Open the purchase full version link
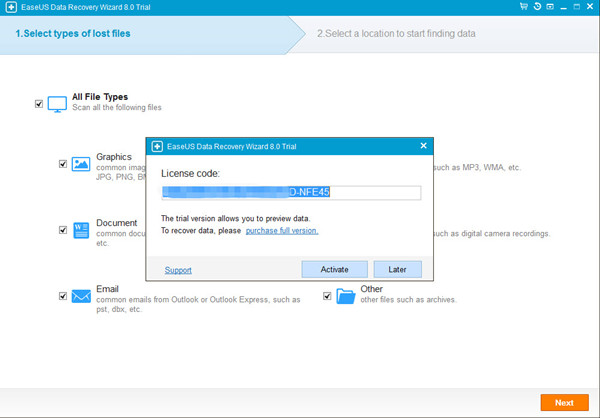 tap(282, 230)
